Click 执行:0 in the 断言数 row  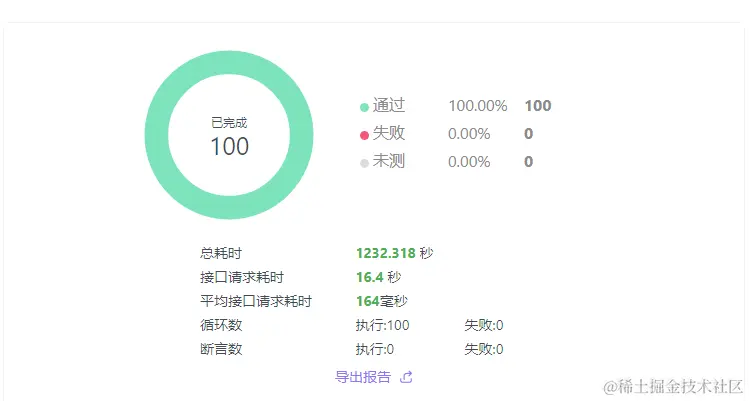coord(375,349)
